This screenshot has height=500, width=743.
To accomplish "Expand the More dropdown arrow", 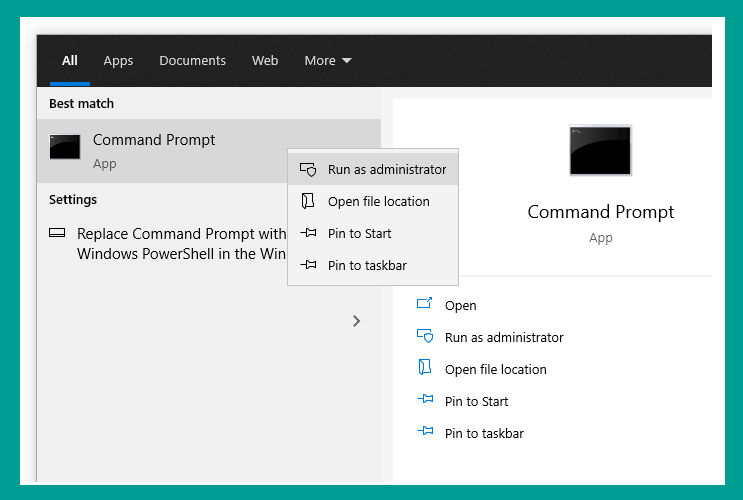I will click(x=346, y=61).
